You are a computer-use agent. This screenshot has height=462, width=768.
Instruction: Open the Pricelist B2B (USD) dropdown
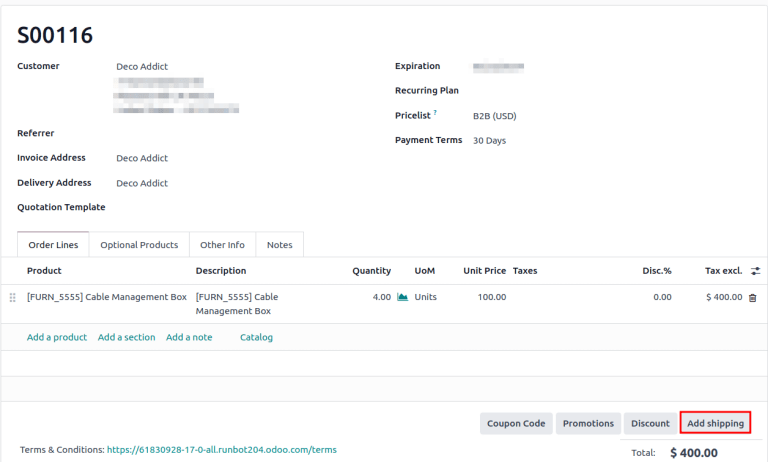click(x=494, y=116)
